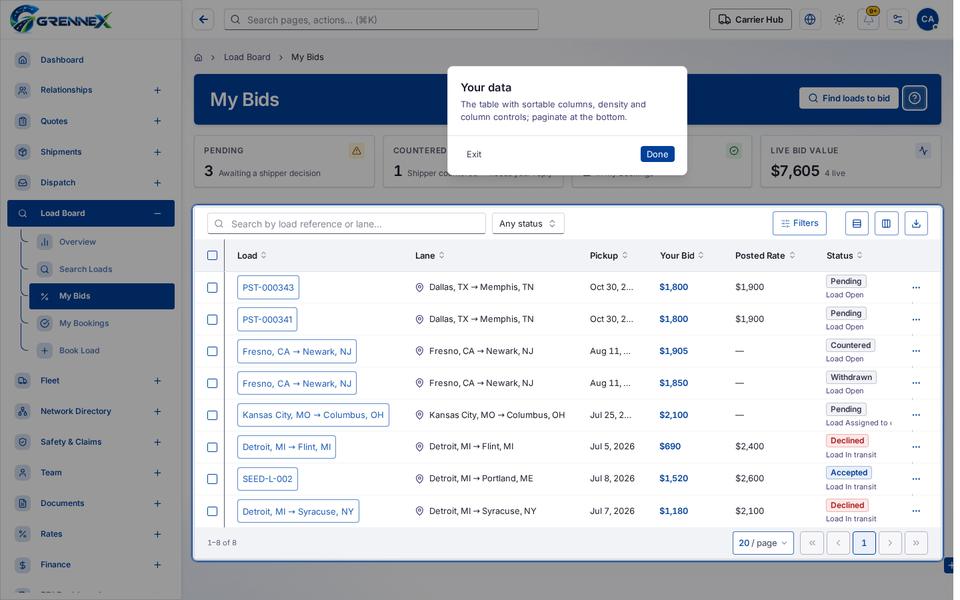
Task: Click the load reference or lane search box
Action: [x=347, y=223]
